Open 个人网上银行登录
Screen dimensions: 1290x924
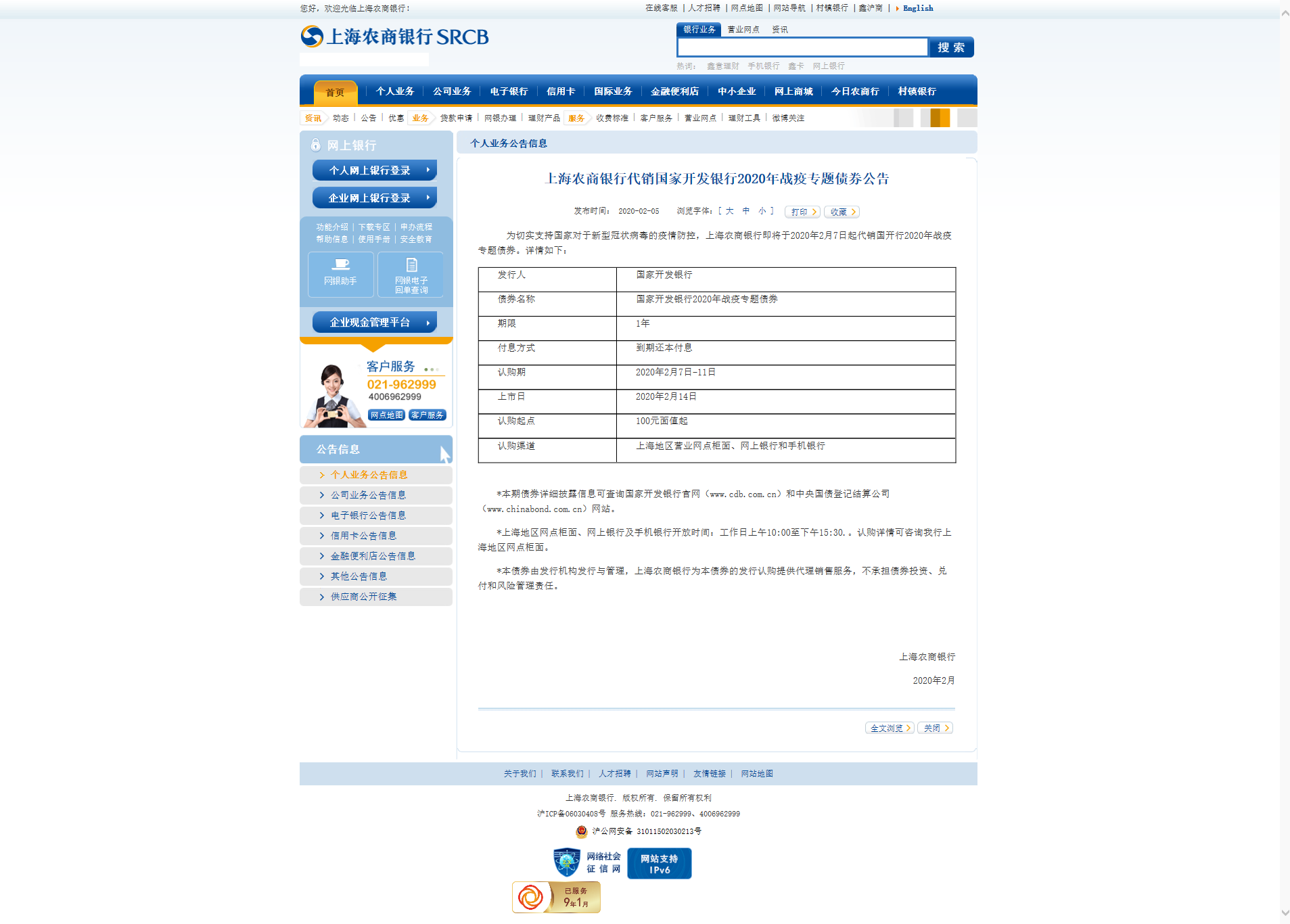[375, 170]
